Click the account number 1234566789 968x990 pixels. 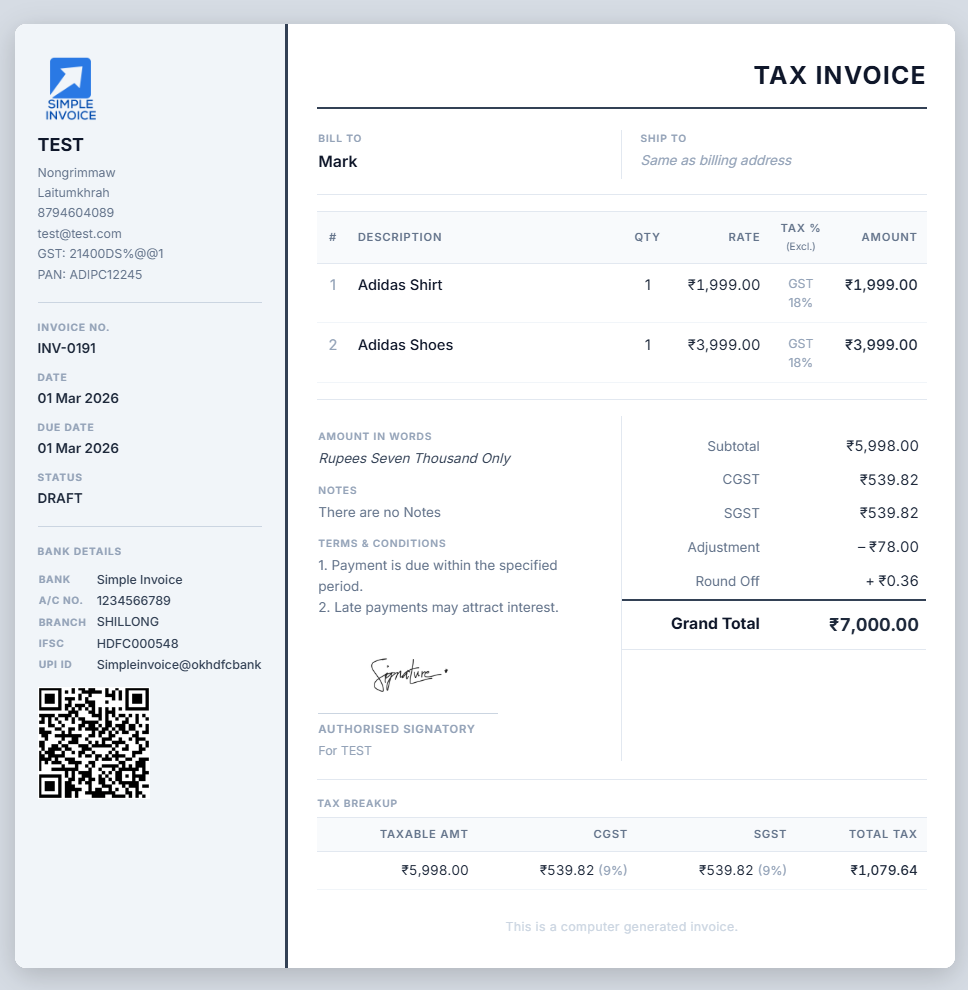pyautogui.click(x=133, y=601)
